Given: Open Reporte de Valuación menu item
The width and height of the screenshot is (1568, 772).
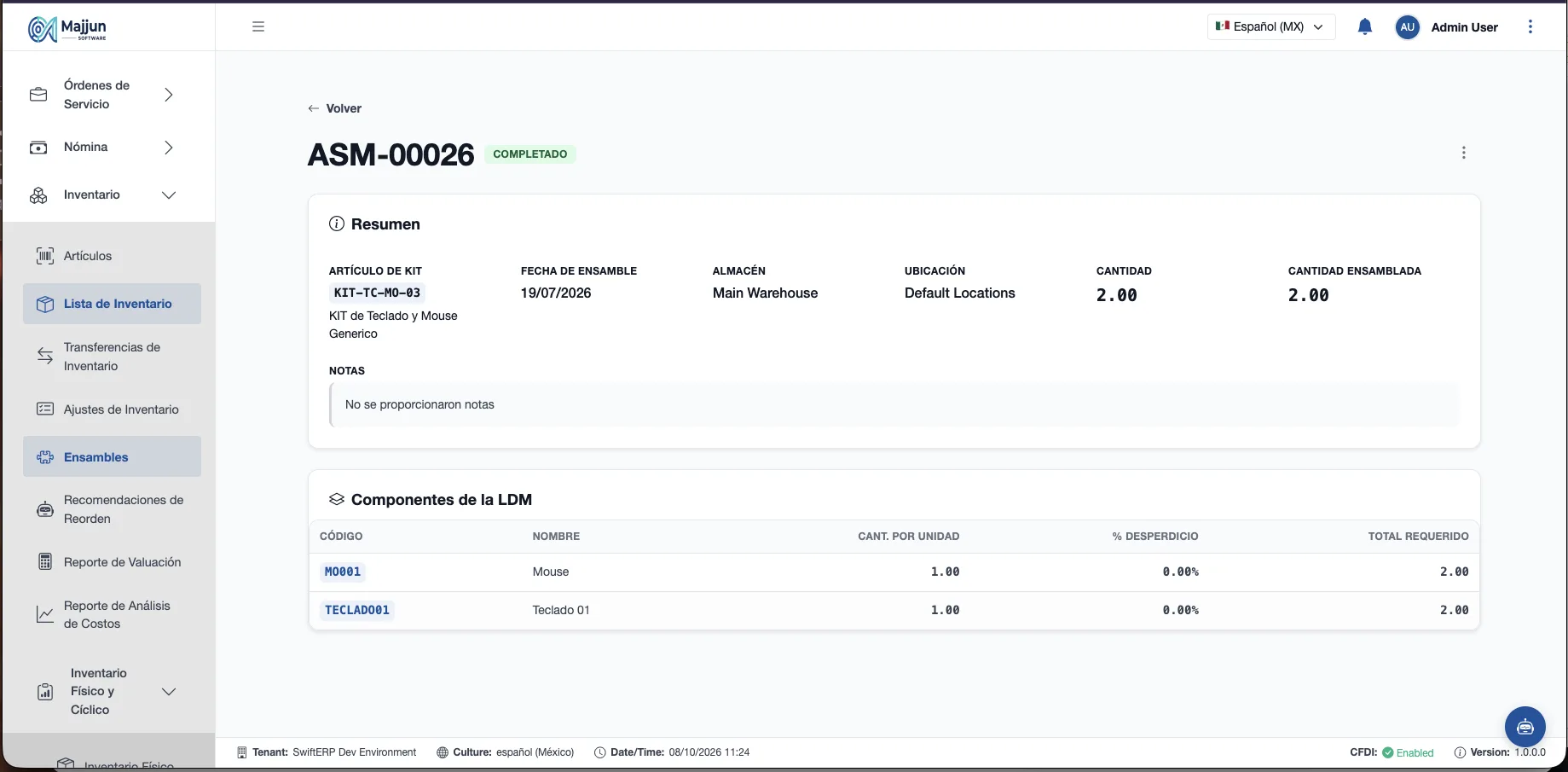Looking at the screenshot, I should tap(112, 562).
